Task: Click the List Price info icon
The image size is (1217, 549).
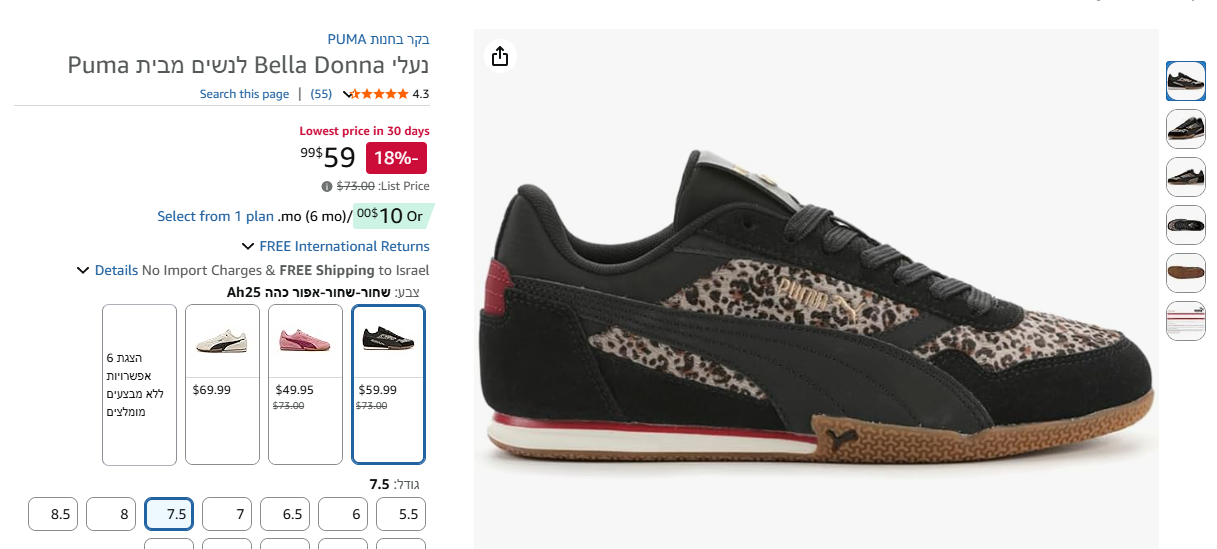Action: click(x=326, y=186)
